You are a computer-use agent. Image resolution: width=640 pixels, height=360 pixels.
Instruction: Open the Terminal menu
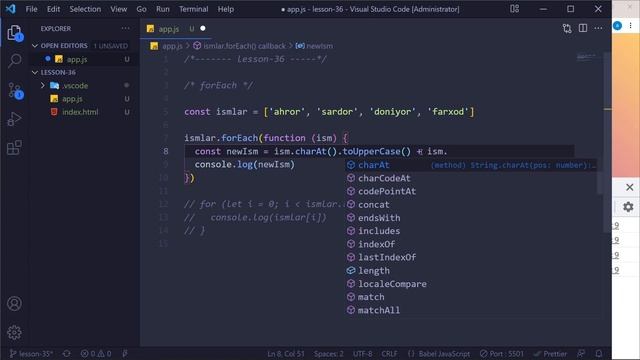[x=193, y=9]
